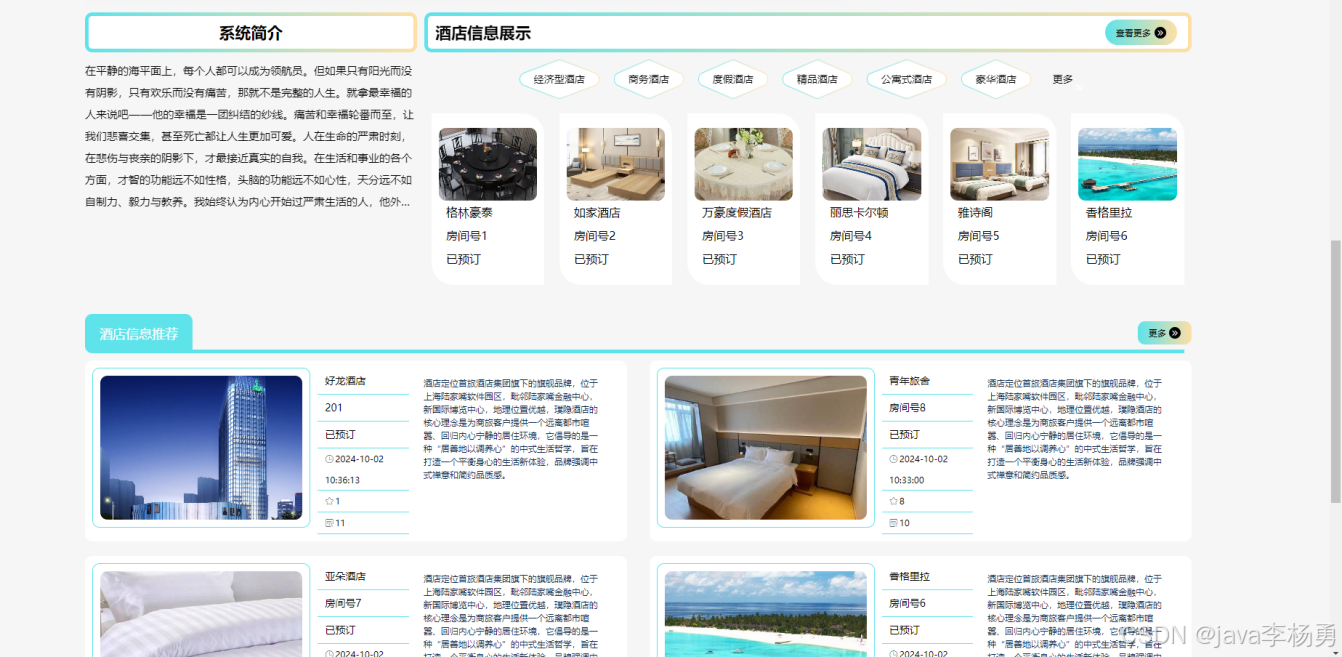Toggle the 公寓式酒店 category filter

tap(906, 79)
